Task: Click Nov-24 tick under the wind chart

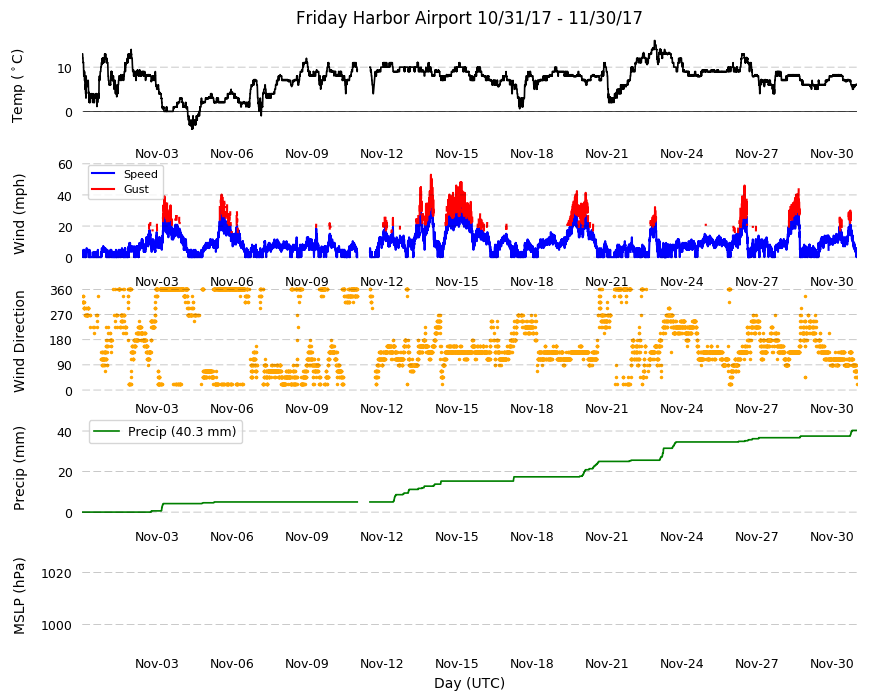Action: (x=681, y=282)
